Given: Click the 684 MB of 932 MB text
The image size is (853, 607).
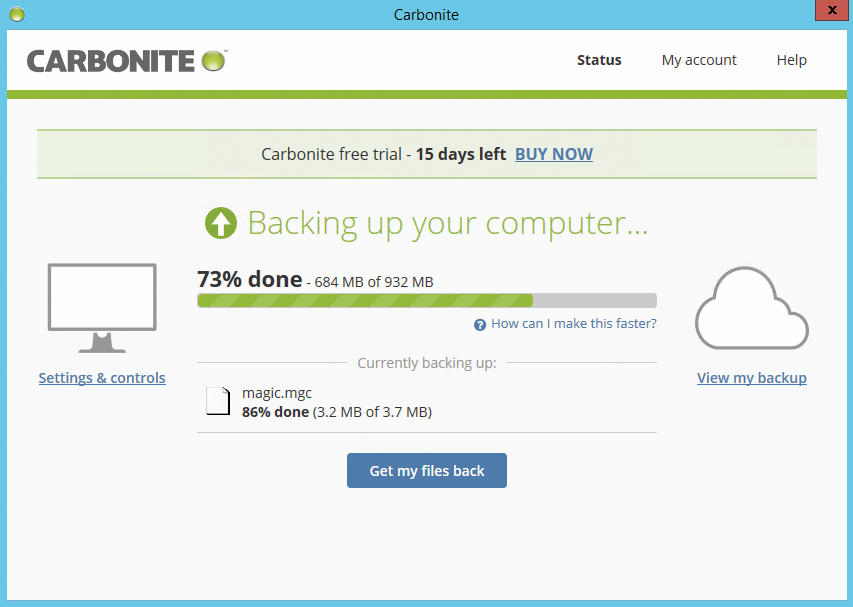Looking at the screenshot, I should (x=374, y=282).
